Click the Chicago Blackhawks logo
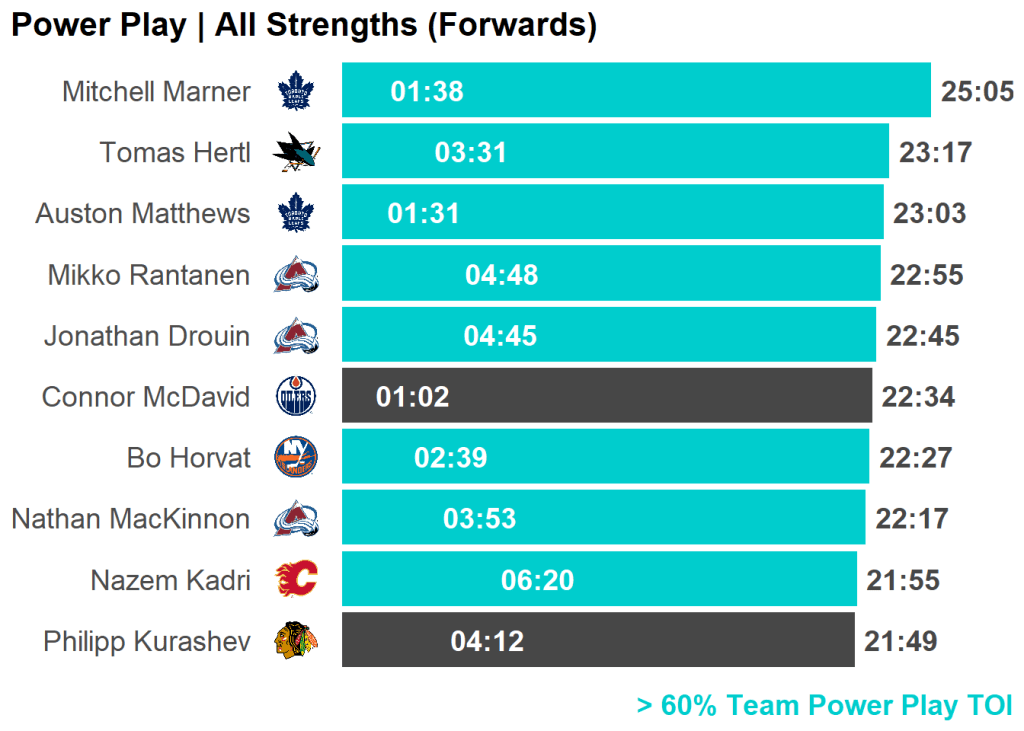Image resolution: width=1024 pixels, height=731 pixels. coord(296,641)
